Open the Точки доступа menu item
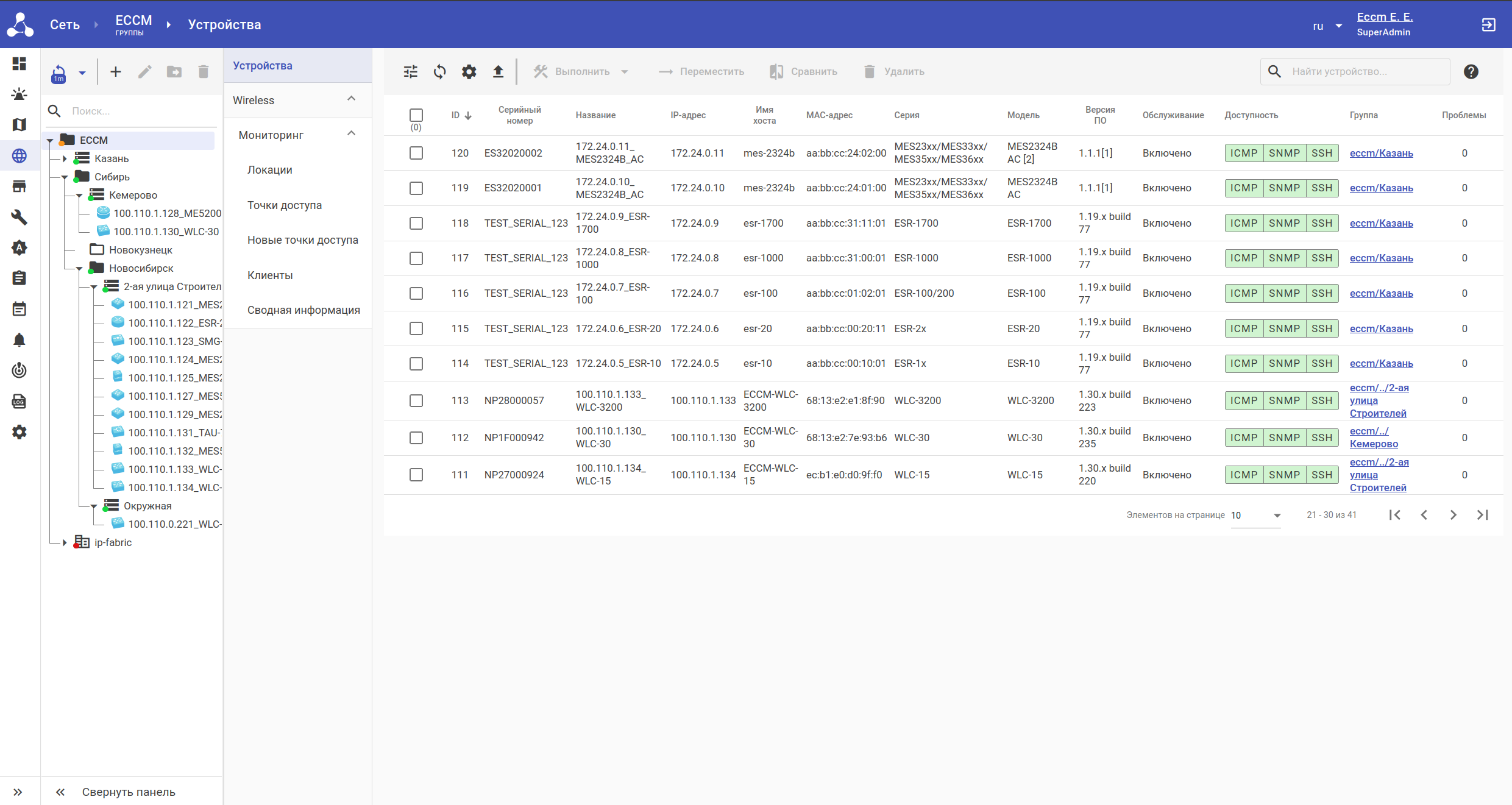1512x805 pixels. [285, 205]
